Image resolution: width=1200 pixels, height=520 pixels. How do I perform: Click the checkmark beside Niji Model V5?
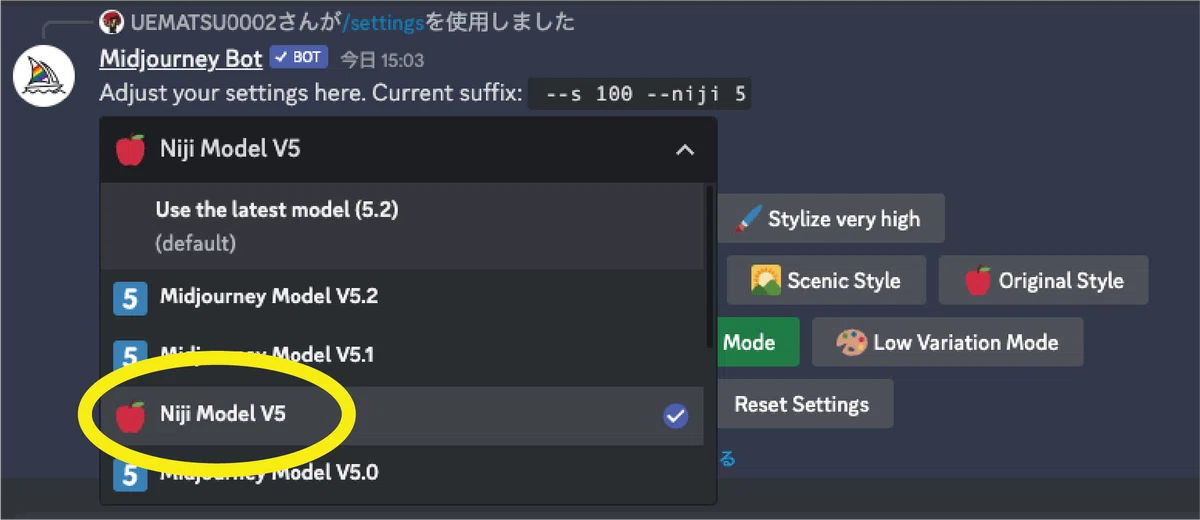pyautogui.click(x=676, y=416)
